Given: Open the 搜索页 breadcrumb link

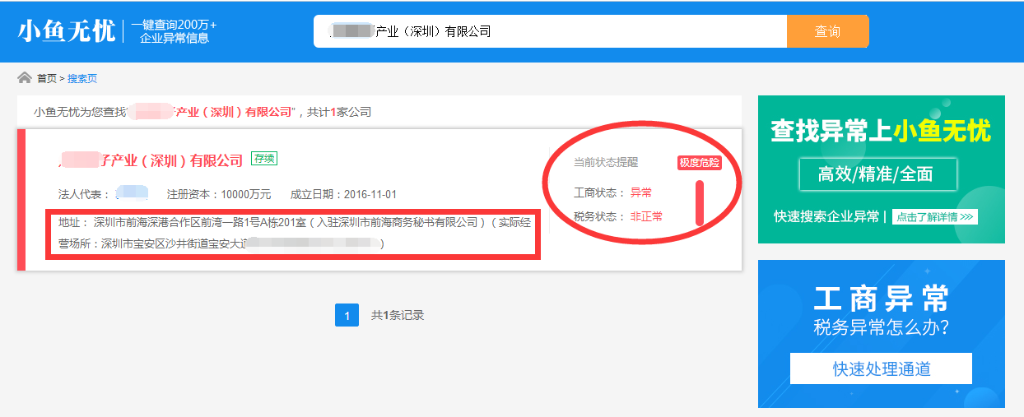Looking at the screenshot, I should [82, 79].
